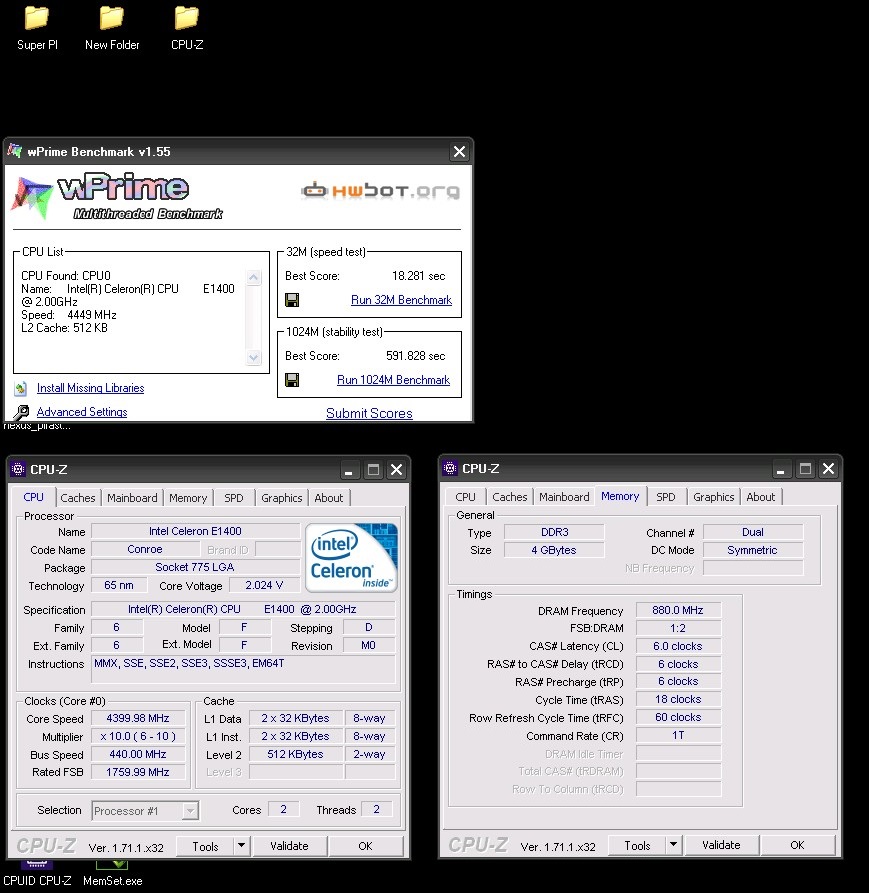Select Memory tab in right CPU-Z
Image resolution: width=869 pixels, height=893 pixels.
[620, 496]
